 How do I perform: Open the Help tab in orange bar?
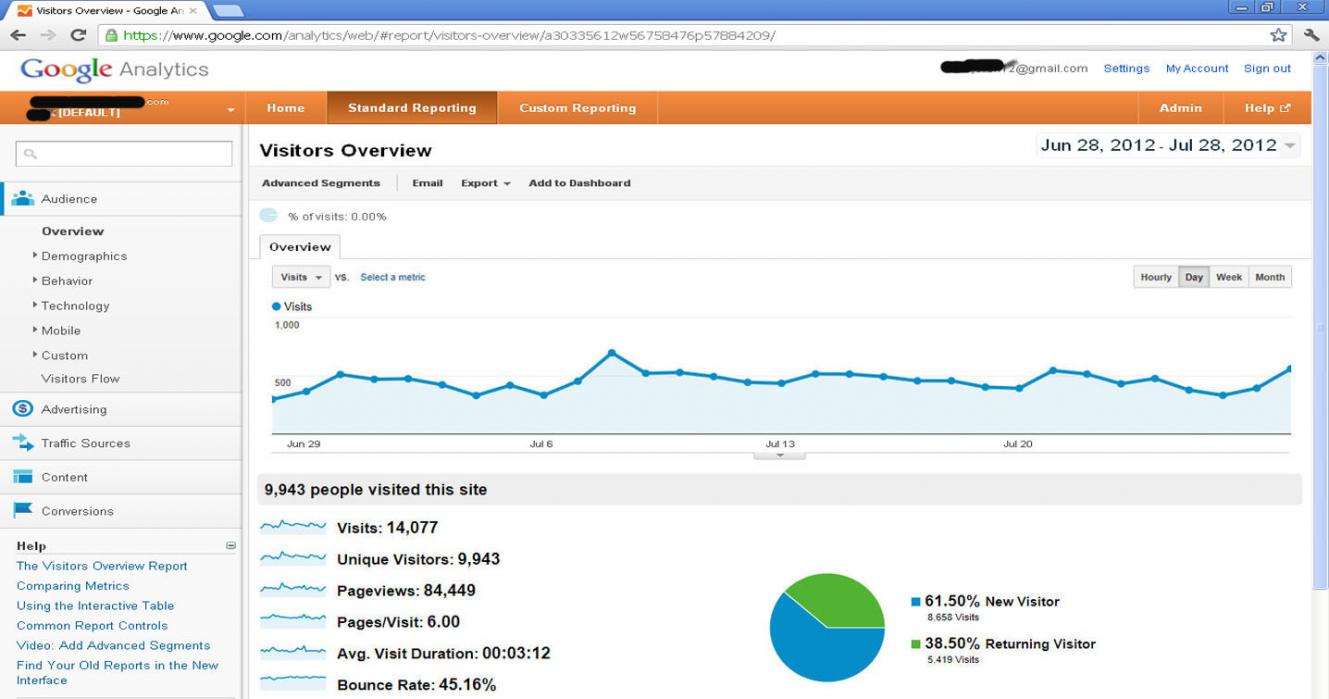(x=1267, y=108)
